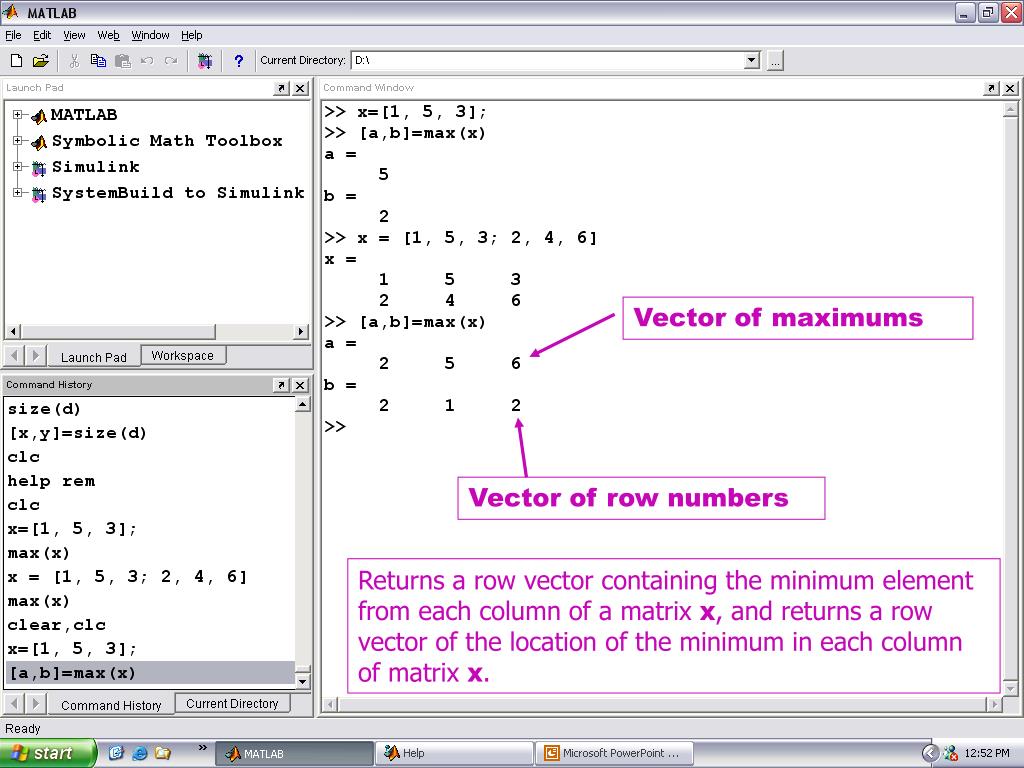1024x768 pixels.
Task: Click right tab-scroll arrow beside Launch Pad tab
Action: (35, 356)
